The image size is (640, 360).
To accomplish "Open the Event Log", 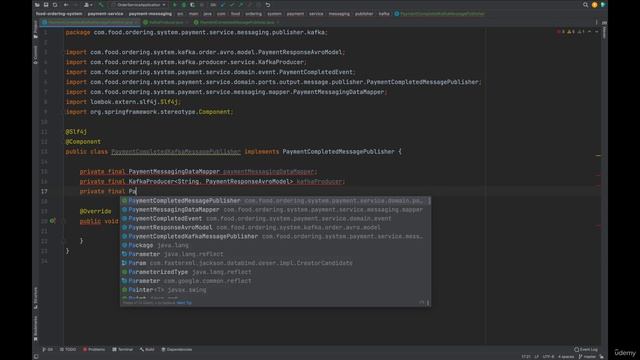I will coord(586,349).
